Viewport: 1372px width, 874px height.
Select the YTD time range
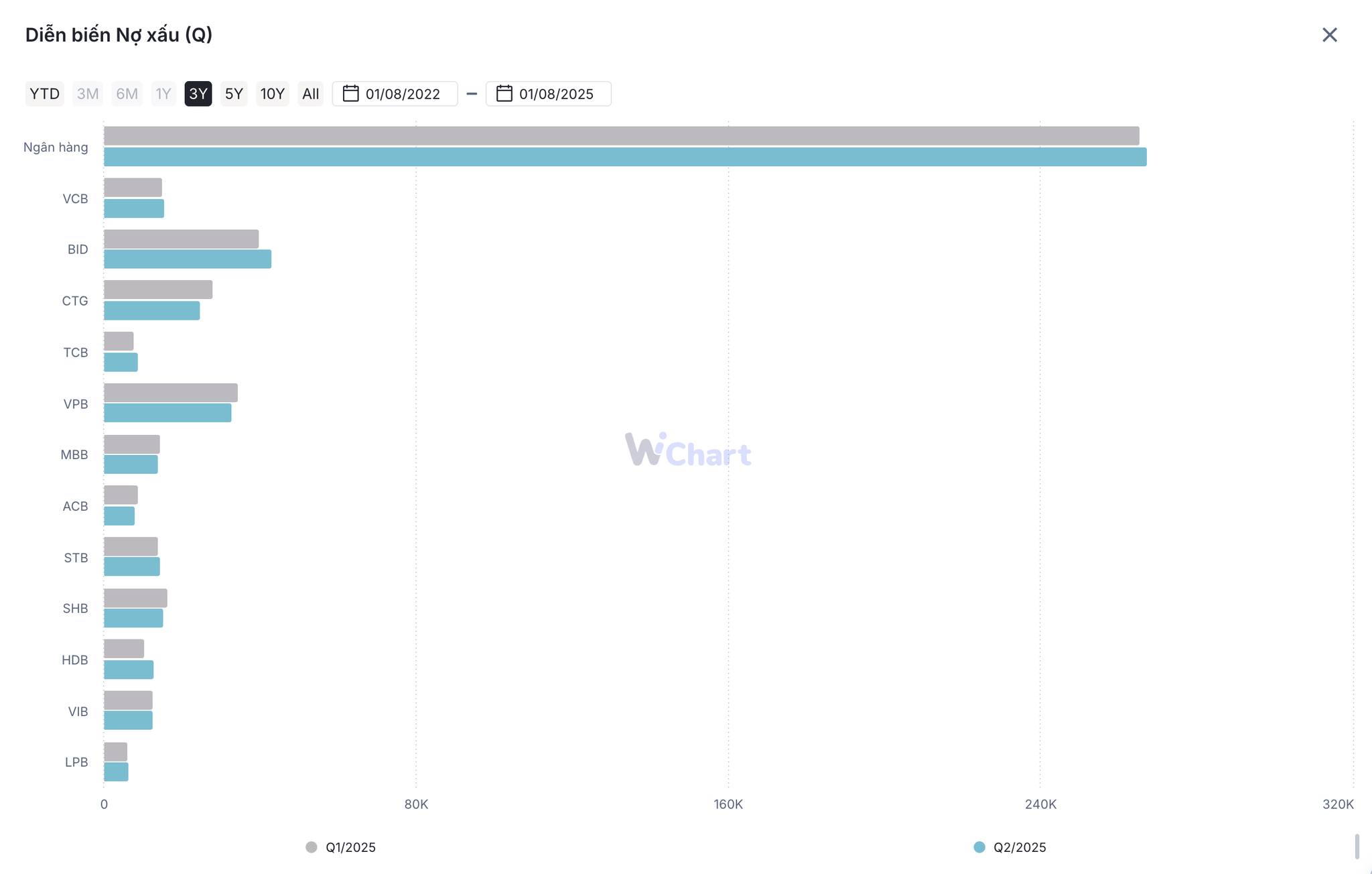(44, 94)
